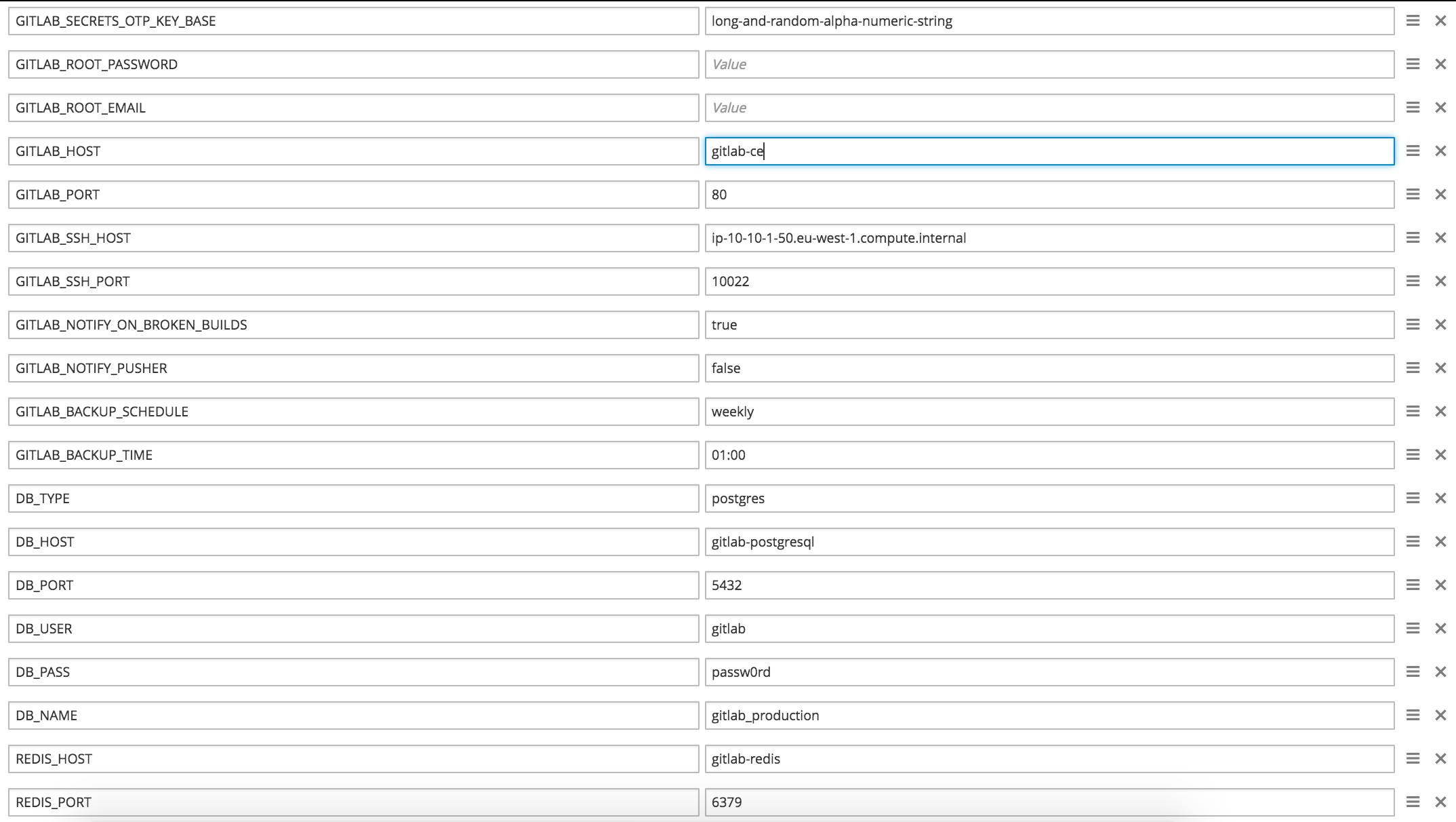Remove the GITLAB_ROOT_EMAIL variable
Screen dimensions: 1456x822
tap(1440, 108)
